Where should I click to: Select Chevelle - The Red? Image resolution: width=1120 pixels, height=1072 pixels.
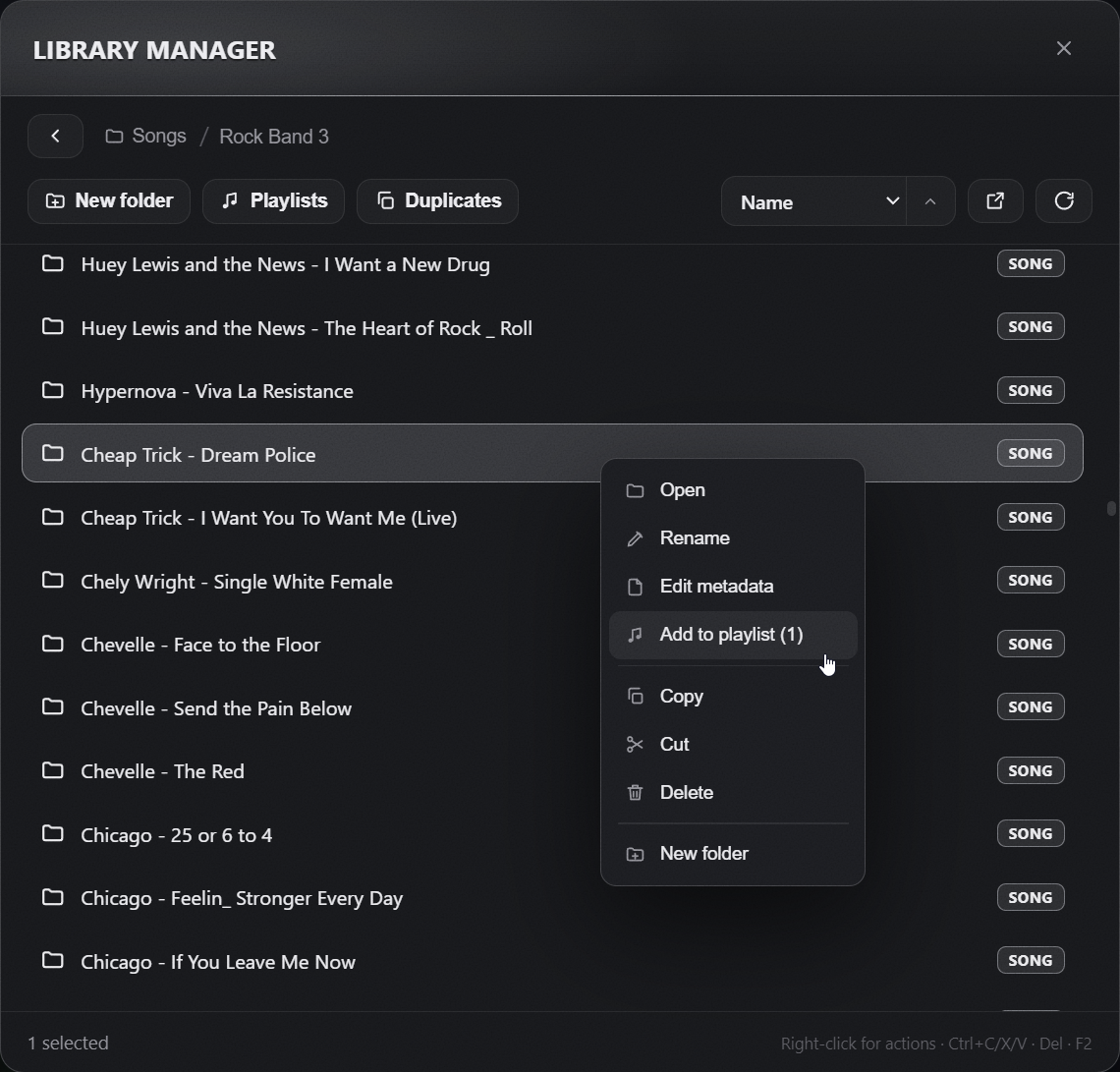[x=163, y=771]
